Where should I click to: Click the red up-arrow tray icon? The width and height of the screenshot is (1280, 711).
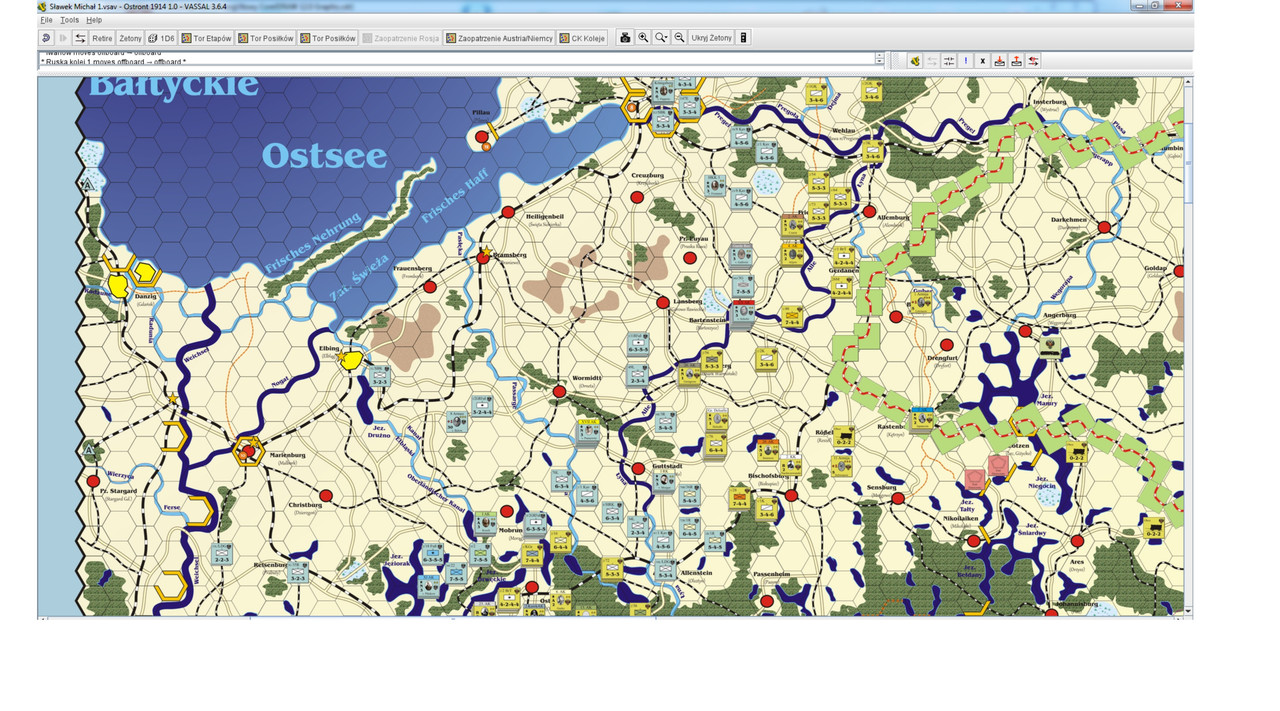1017,61
